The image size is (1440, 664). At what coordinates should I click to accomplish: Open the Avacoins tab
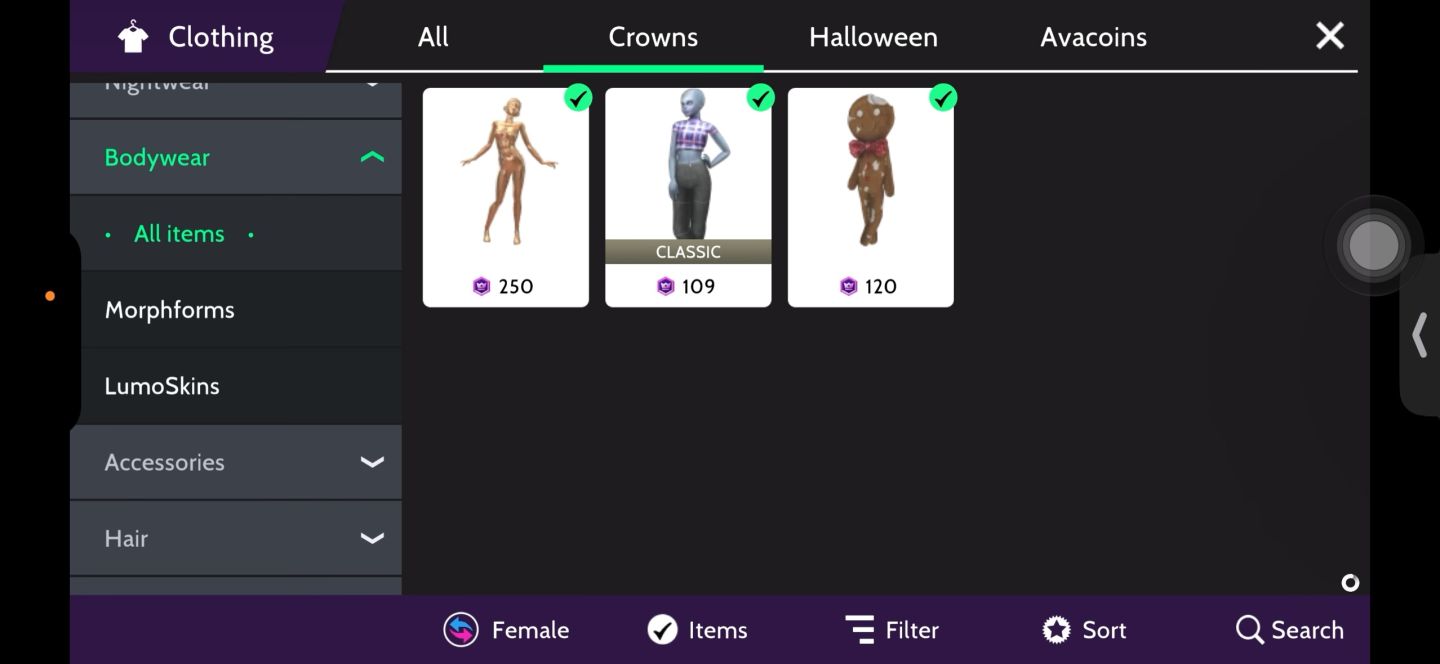click(x=1093, y=37)
